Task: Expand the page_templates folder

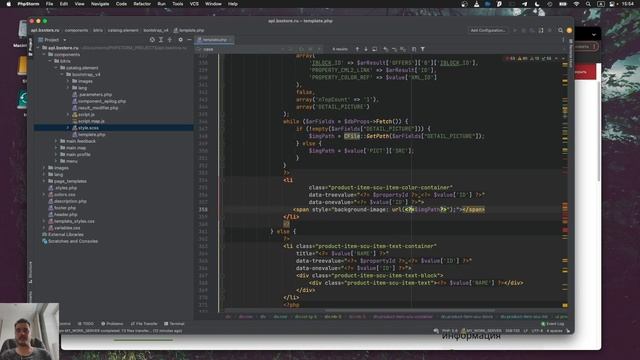Action: [x=44, y=181]
